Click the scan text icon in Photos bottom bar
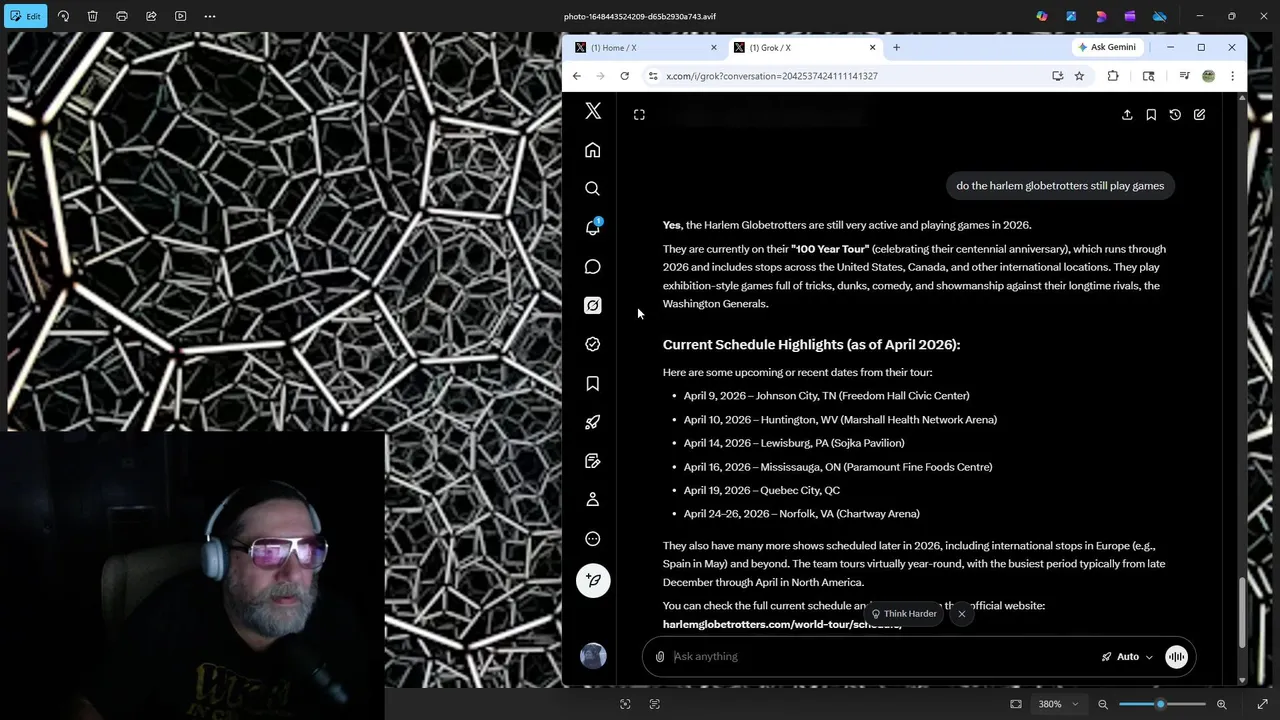This screenshot has width=1280, height=720. [x=655, y=704]
